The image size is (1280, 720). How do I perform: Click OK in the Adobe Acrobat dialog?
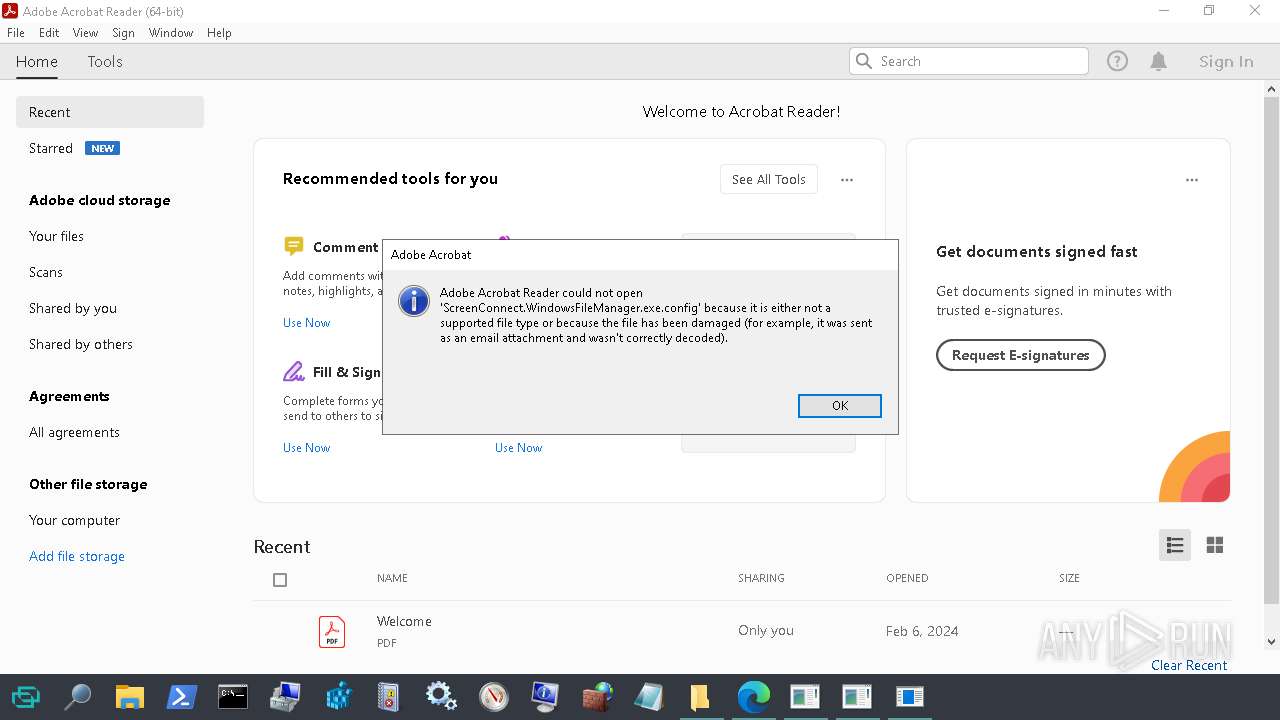point(840,405)
